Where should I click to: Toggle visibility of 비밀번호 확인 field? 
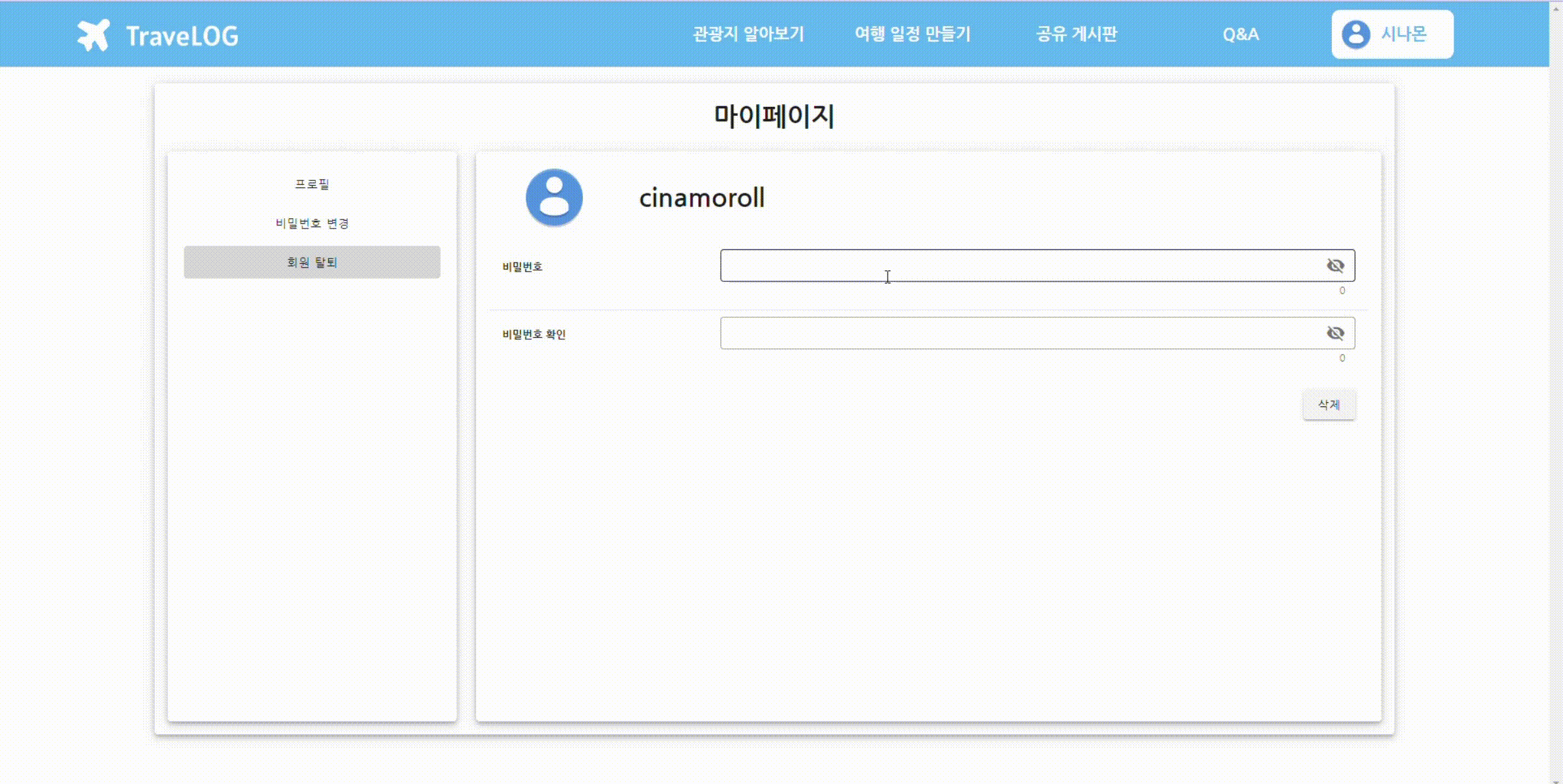click(1335, 333)
